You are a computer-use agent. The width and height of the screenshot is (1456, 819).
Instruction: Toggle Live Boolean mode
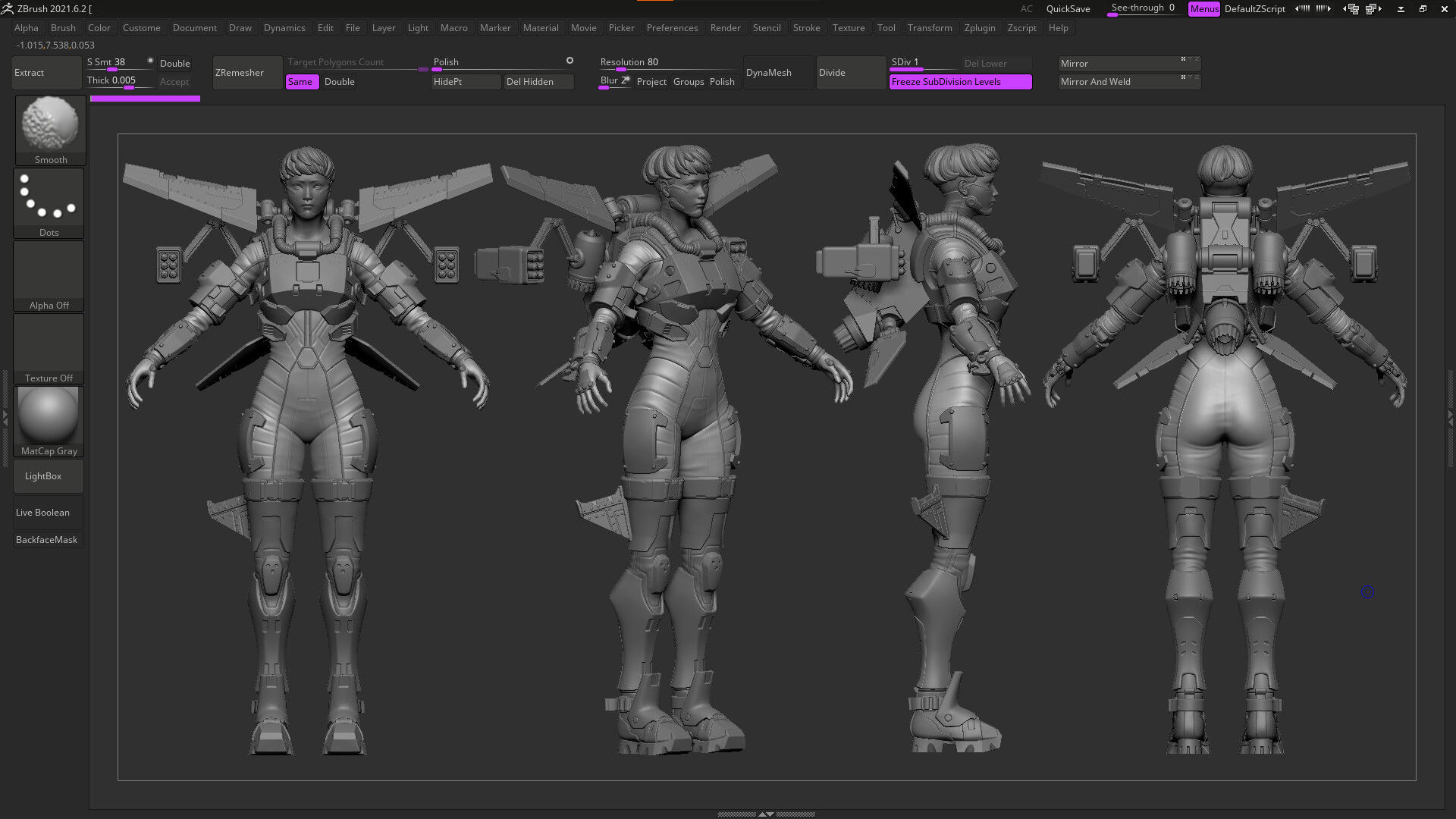point(48,513)
